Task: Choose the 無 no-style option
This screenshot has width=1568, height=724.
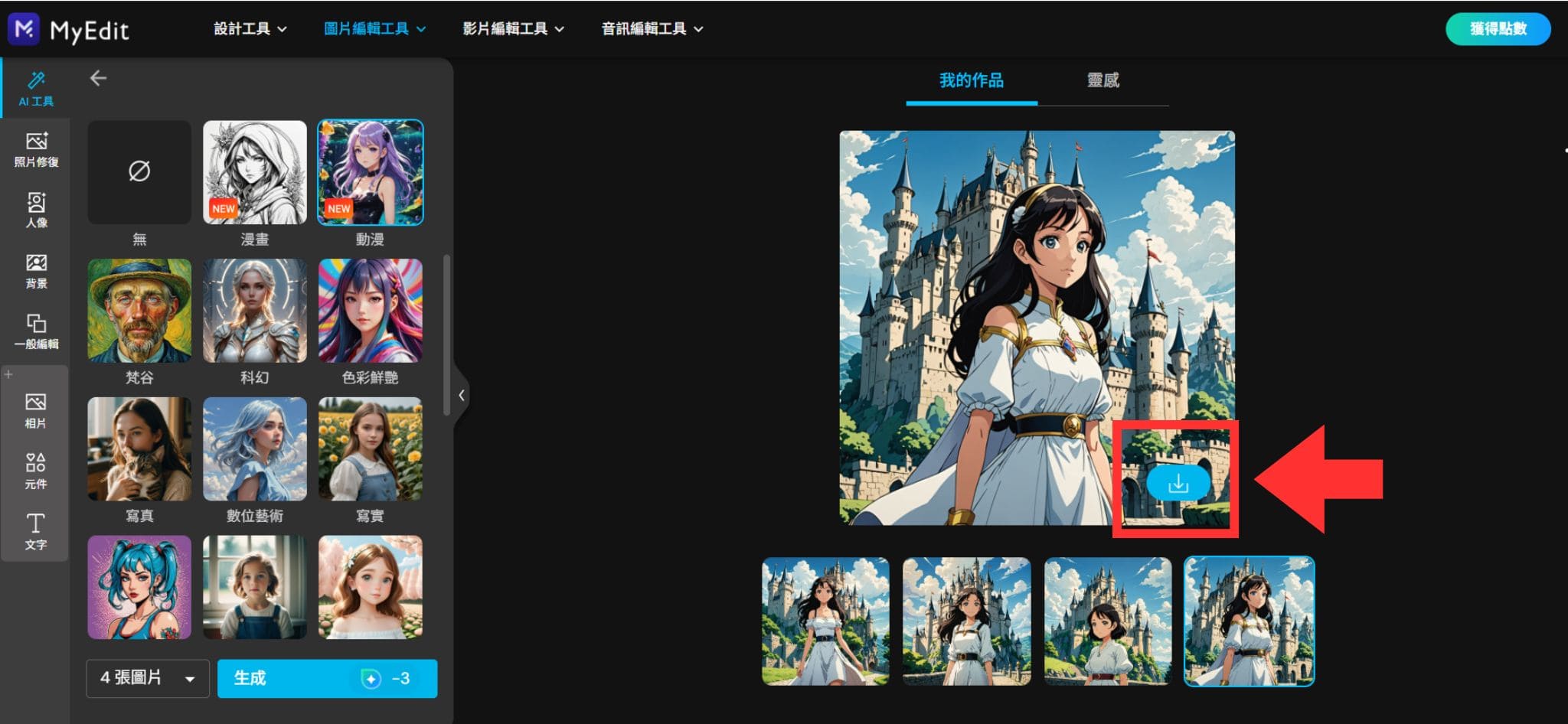Action: point(139,172)
